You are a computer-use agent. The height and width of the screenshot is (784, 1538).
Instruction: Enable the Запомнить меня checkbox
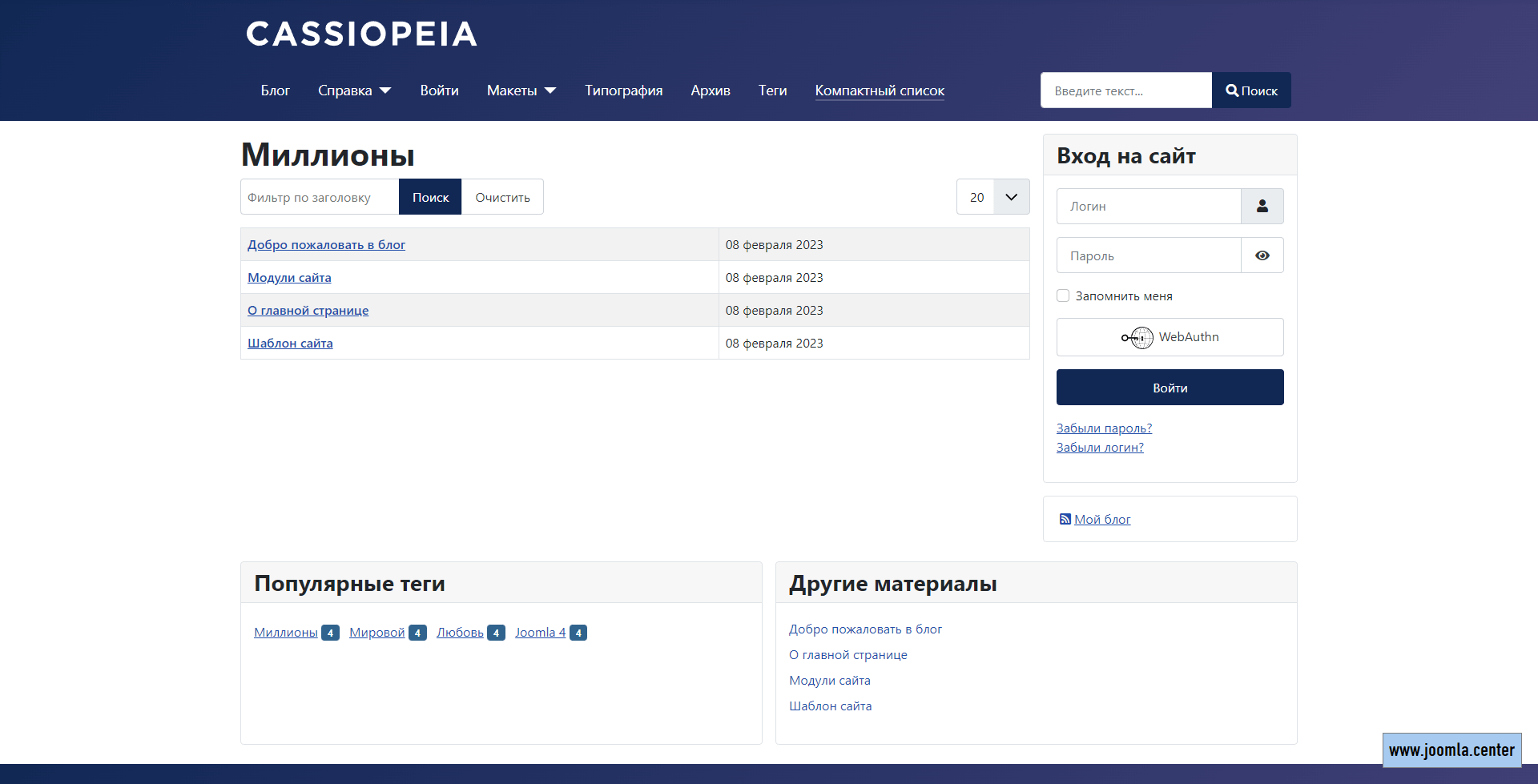(x=1063, y=295)
